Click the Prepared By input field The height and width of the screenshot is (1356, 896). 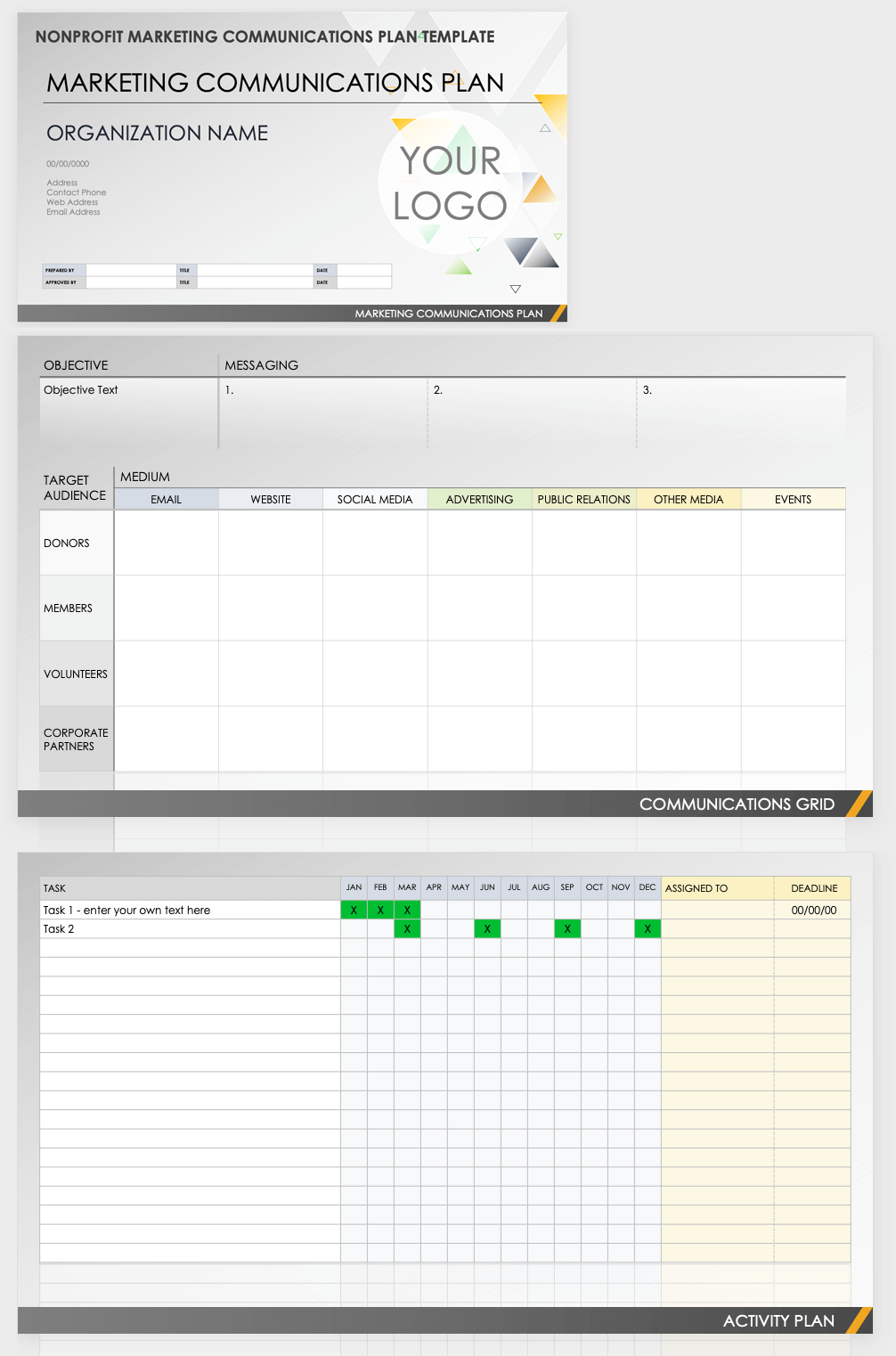click(131, 270)
